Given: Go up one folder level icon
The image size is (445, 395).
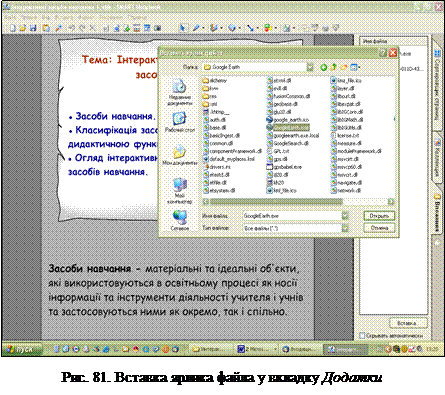Looking at the screenshot, I should [334, 67].
